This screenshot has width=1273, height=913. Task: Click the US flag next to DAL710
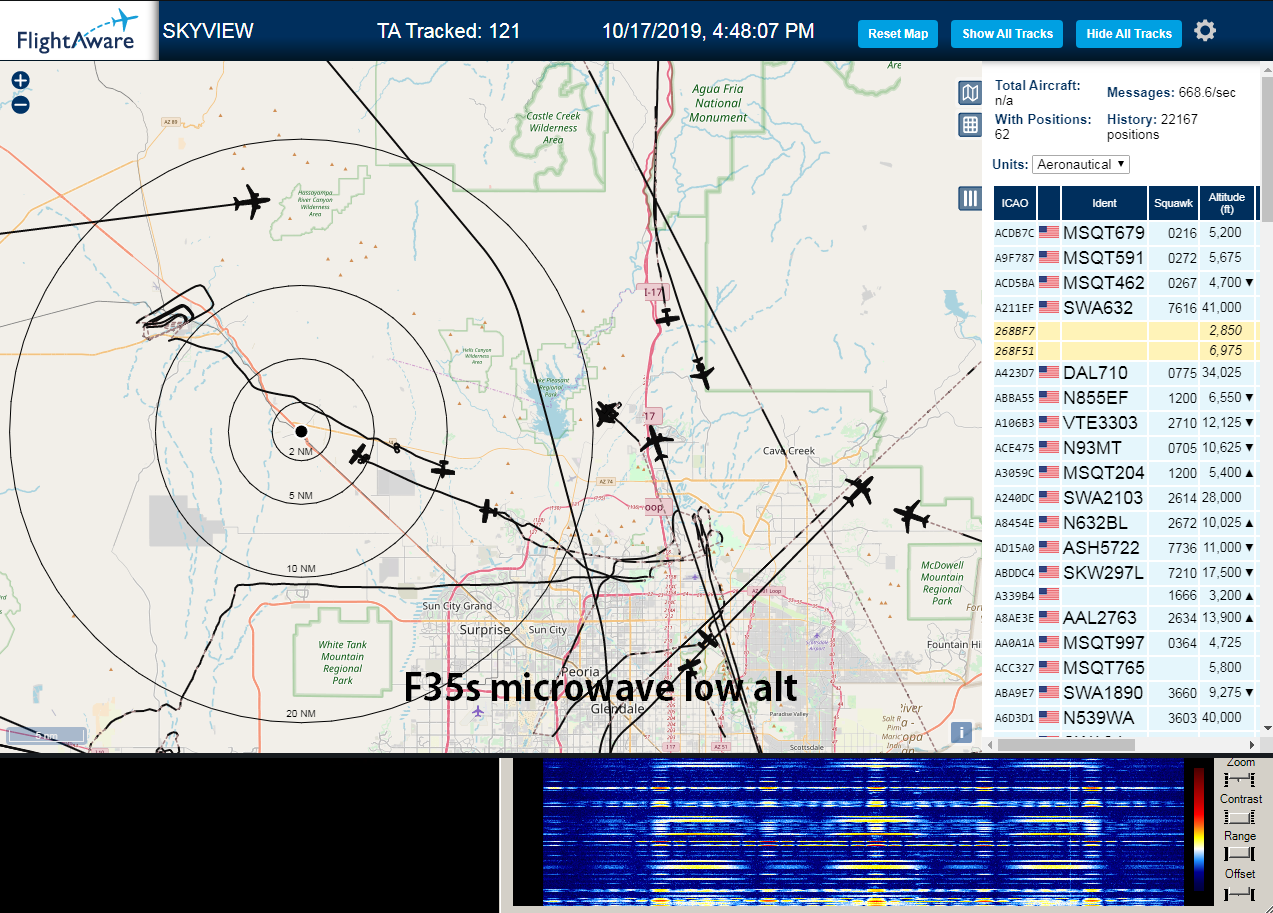[x=1049, y=372]
